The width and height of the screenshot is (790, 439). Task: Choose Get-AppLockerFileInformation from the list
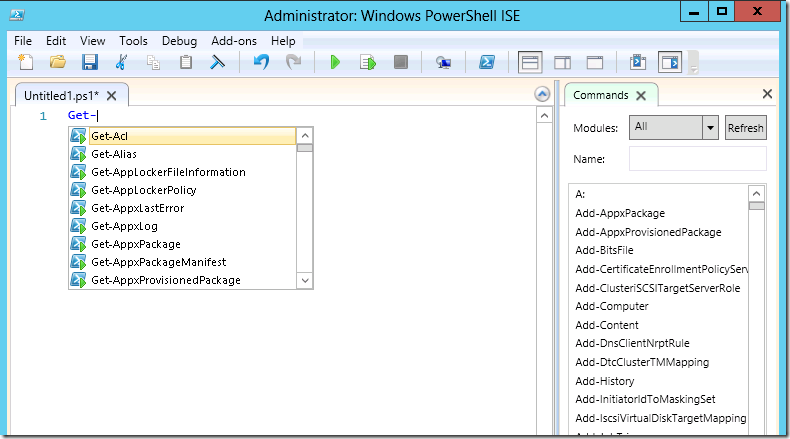click(168, 172)
